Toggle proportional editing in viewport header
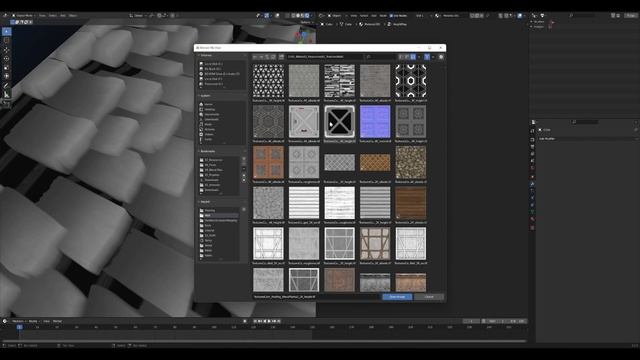 point(173,16)
